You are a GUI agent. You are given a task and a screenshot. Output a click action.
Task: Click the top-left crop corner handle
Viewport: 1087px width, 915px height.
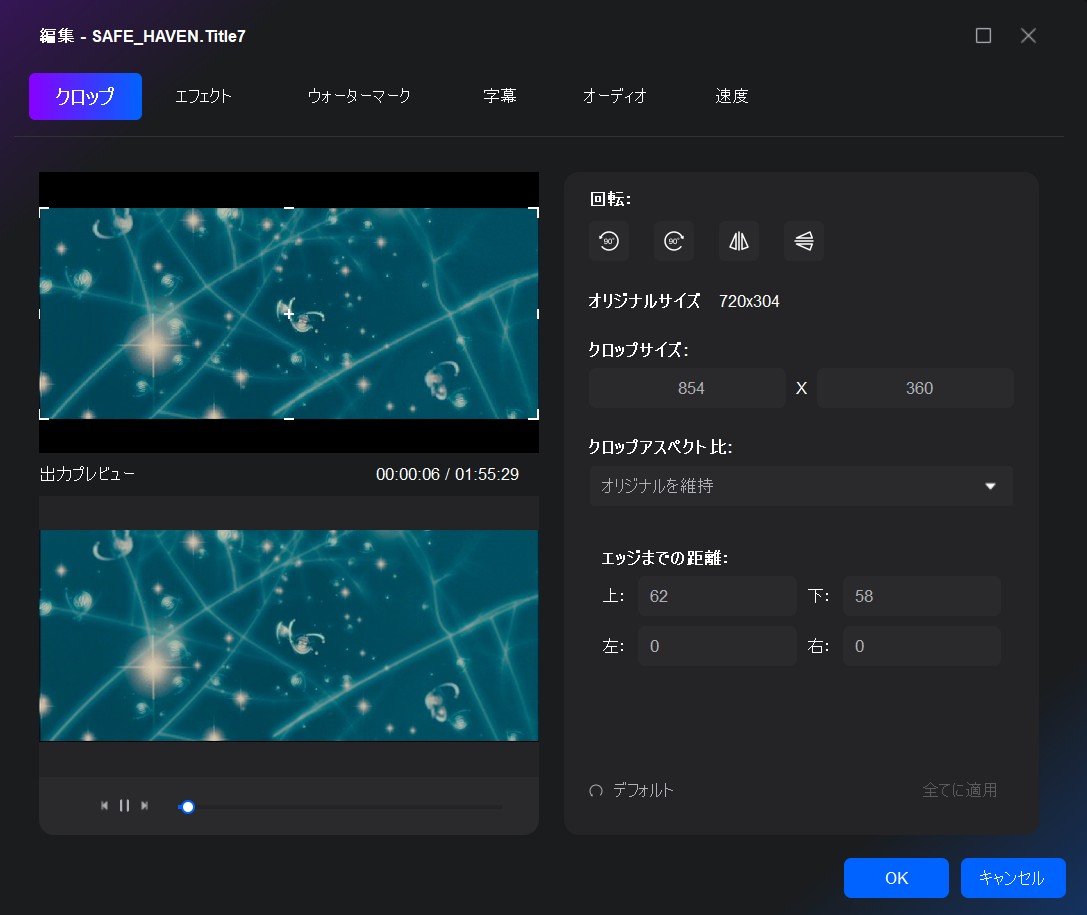click(43, 211)
